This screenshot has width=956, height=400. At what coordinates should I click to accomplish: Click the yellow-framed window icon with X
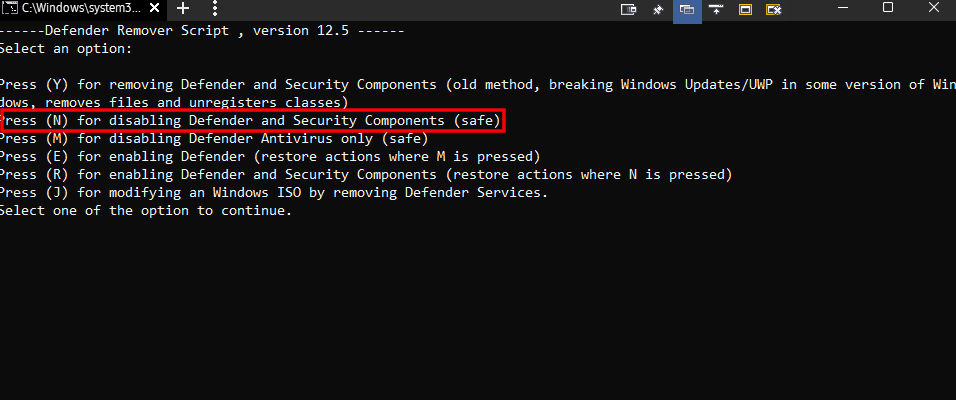[774, 9]
